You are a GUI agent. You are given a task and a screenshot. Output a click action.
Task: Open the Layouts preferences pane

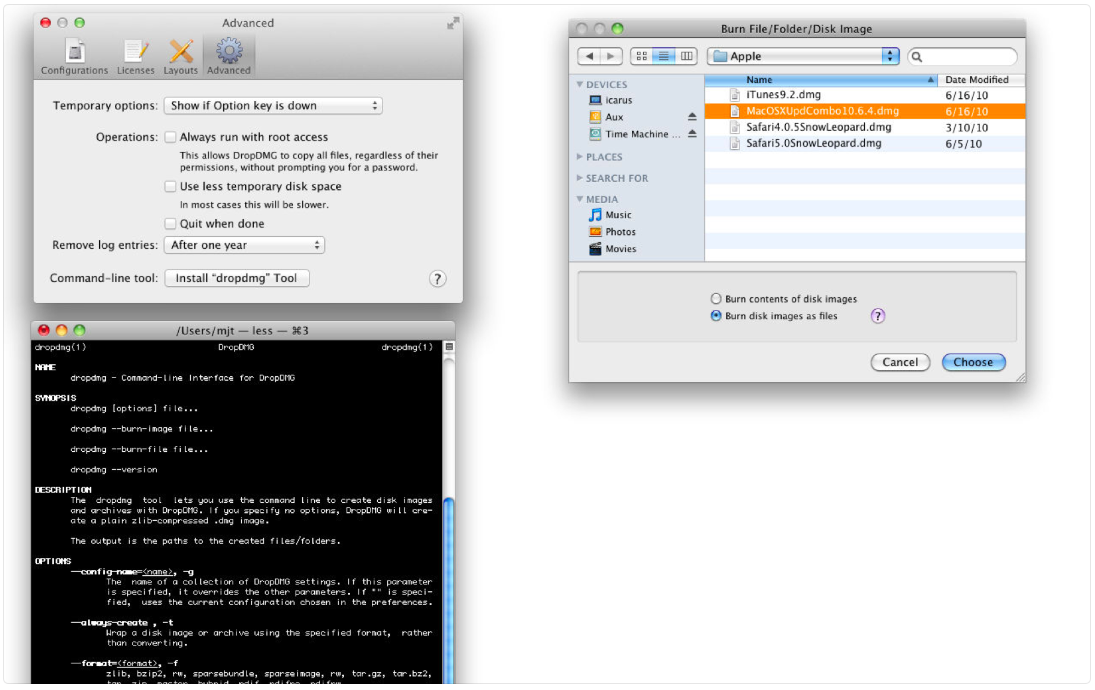click(x=180, y=57)
